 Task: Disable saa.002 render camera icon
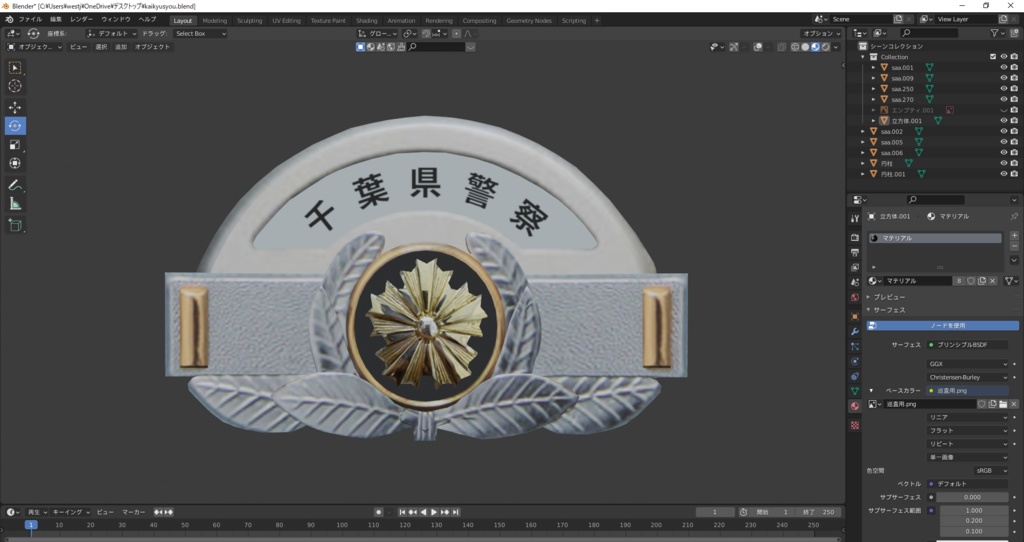(x=1014, y=131)
